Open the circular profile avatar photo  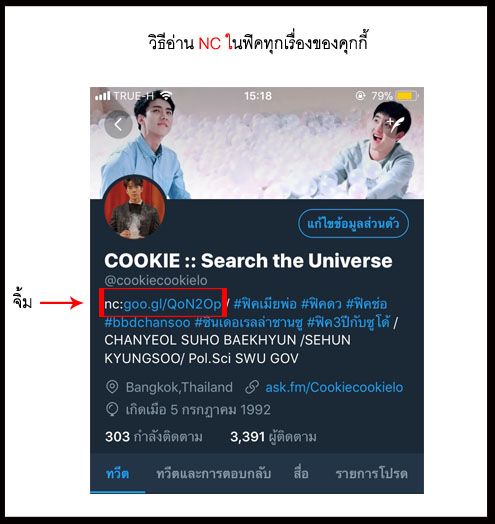135,208
